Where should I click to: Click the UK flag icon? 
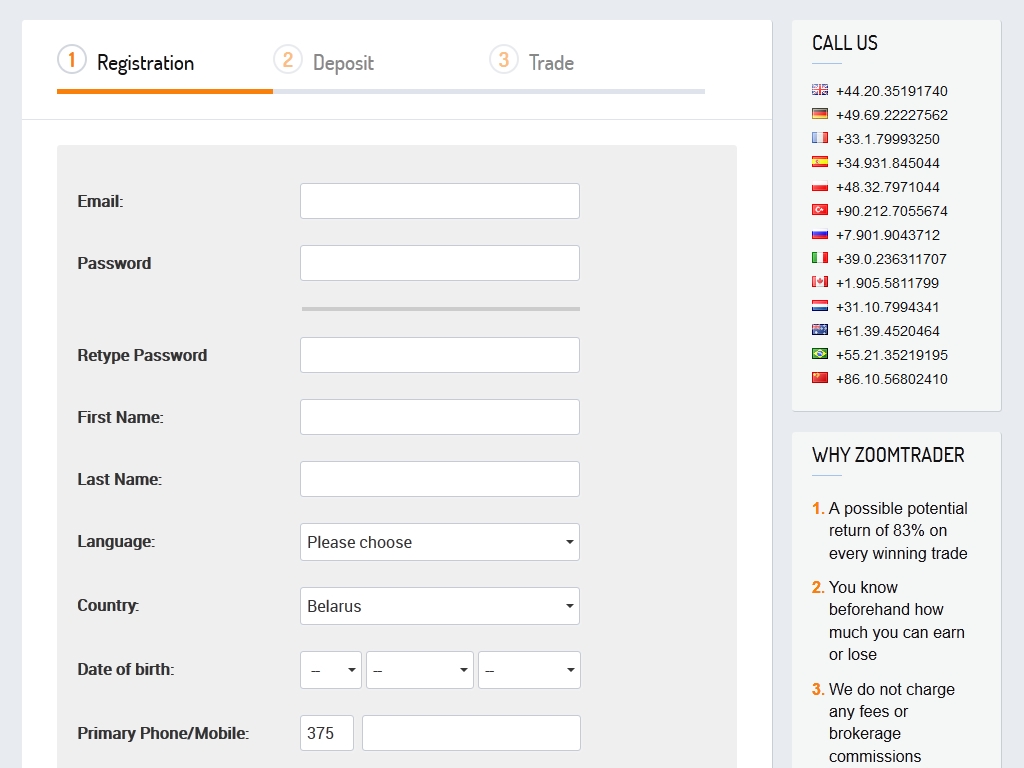pos(820,90)
